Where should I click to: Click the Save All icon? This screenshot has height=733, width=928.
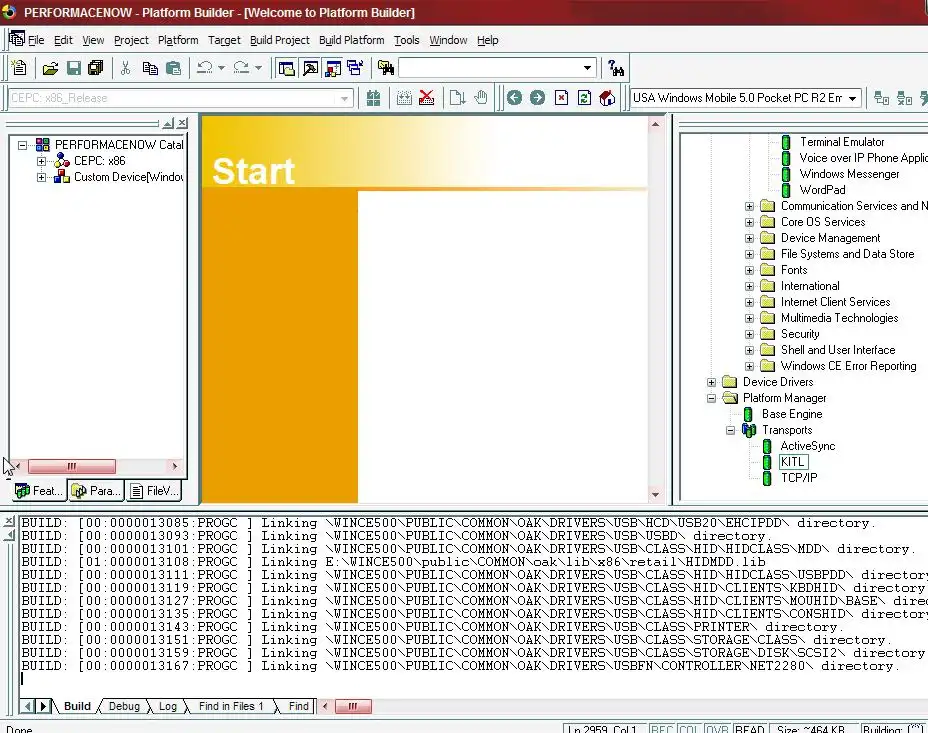[x=95, y=69]
